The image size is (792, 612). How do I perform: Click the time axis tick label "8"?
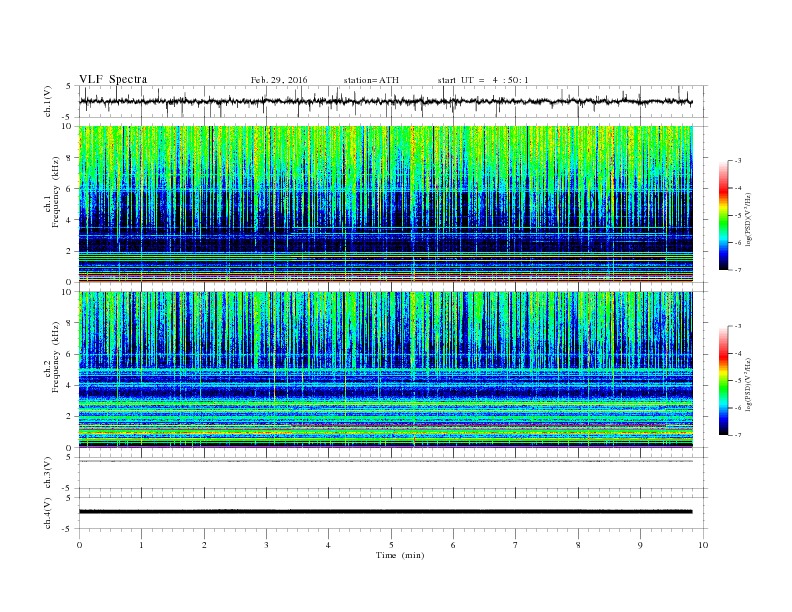578,545
